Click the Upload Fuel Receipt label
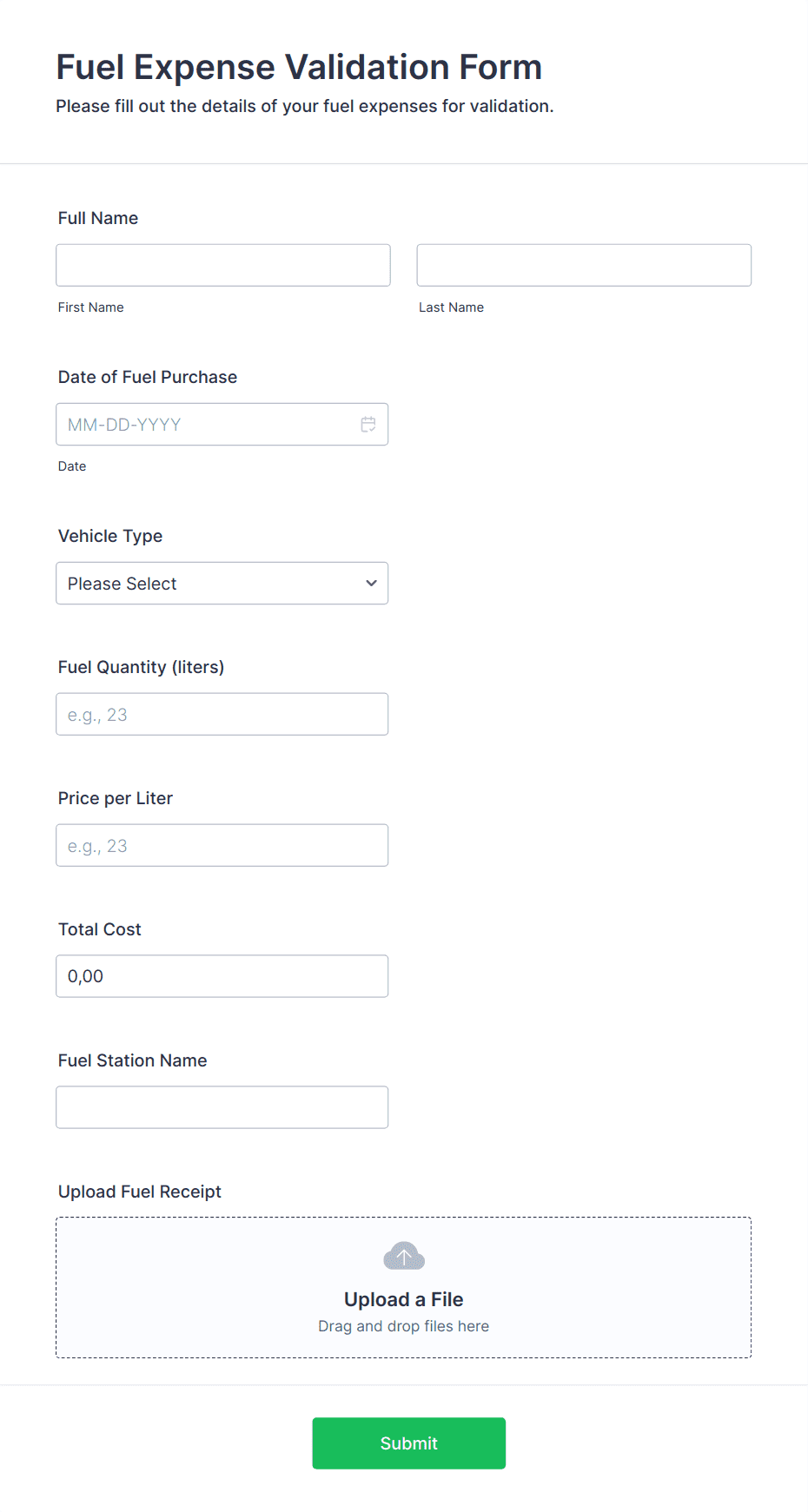Viewport: 808px width, 1512px height. click(140, 1192)
